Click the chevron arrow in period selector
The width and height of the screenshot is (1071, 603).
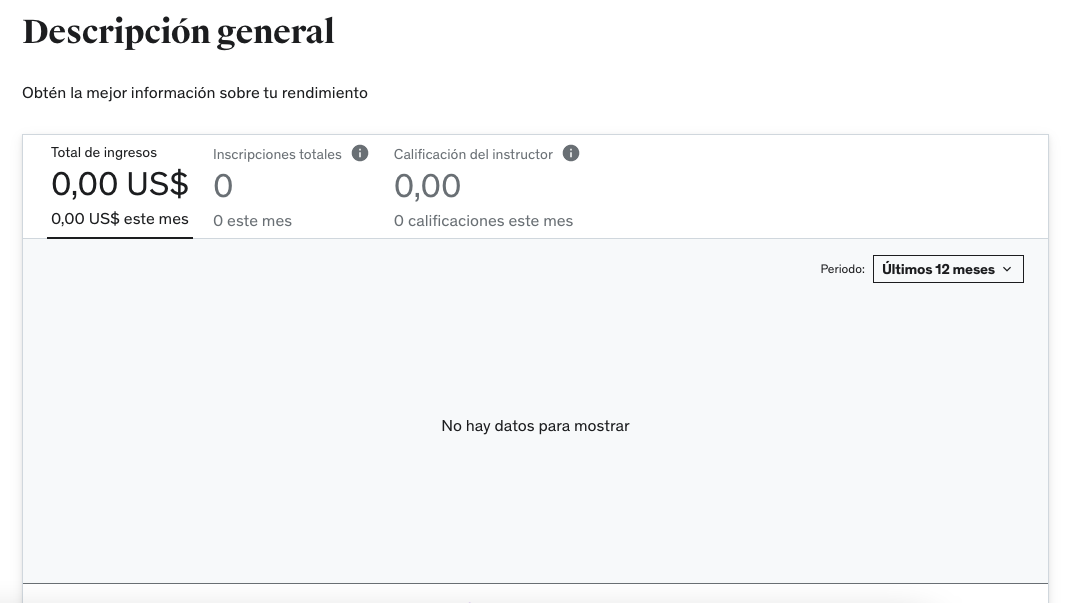1007,269
